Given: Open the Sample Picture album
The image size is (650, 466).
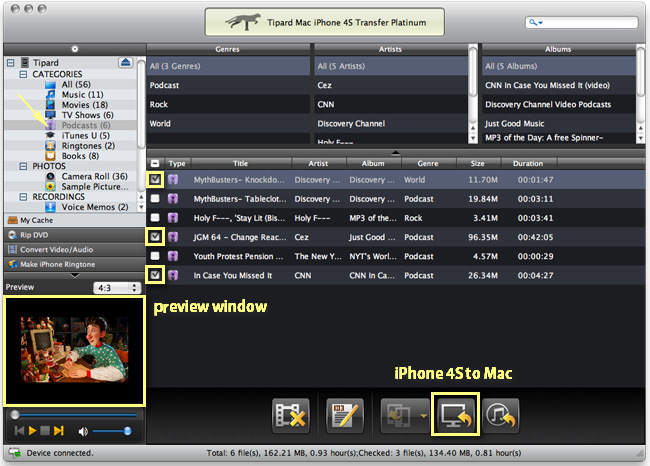Looking at the screenshot, I should 95,187.
